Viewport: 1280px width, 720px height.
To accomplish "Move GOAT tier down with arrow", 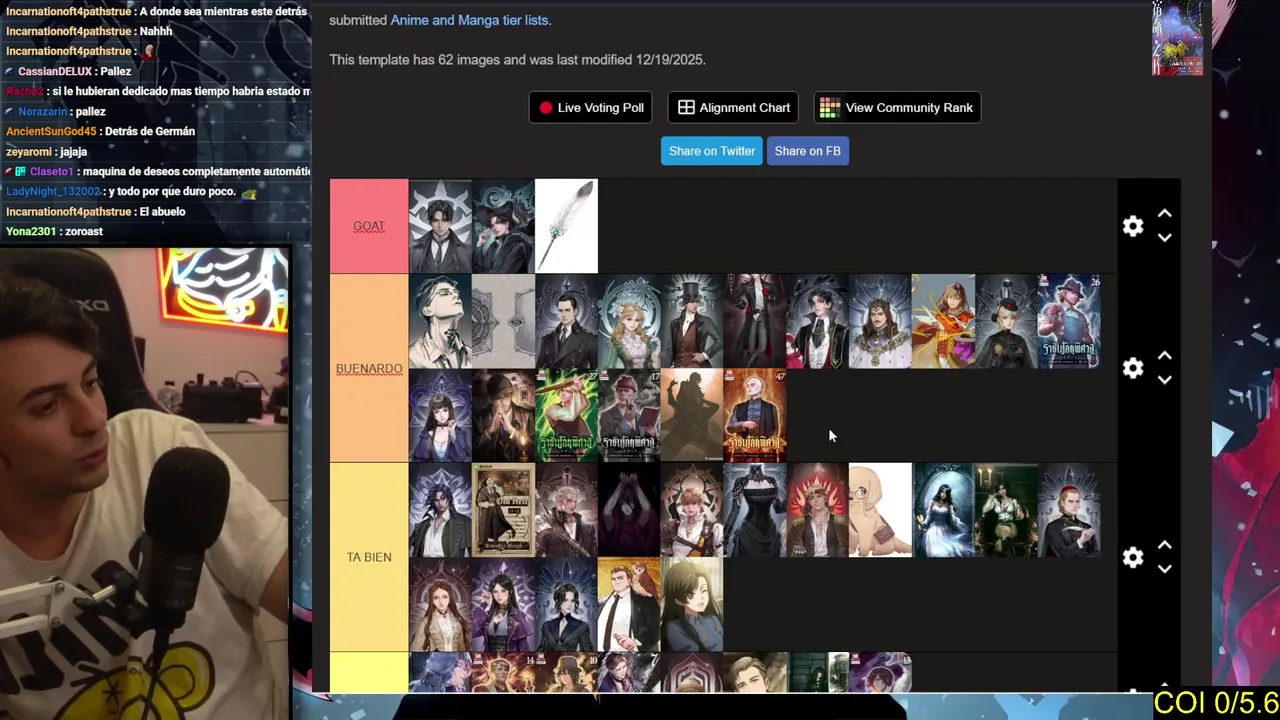I will tap(1164, 238).
